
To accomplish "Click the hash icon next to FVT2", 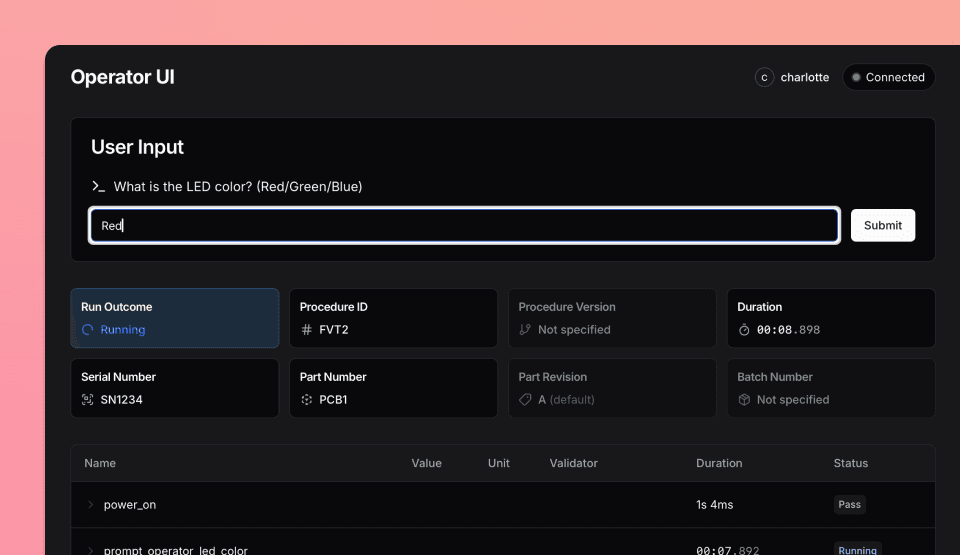I will point(307,330).
